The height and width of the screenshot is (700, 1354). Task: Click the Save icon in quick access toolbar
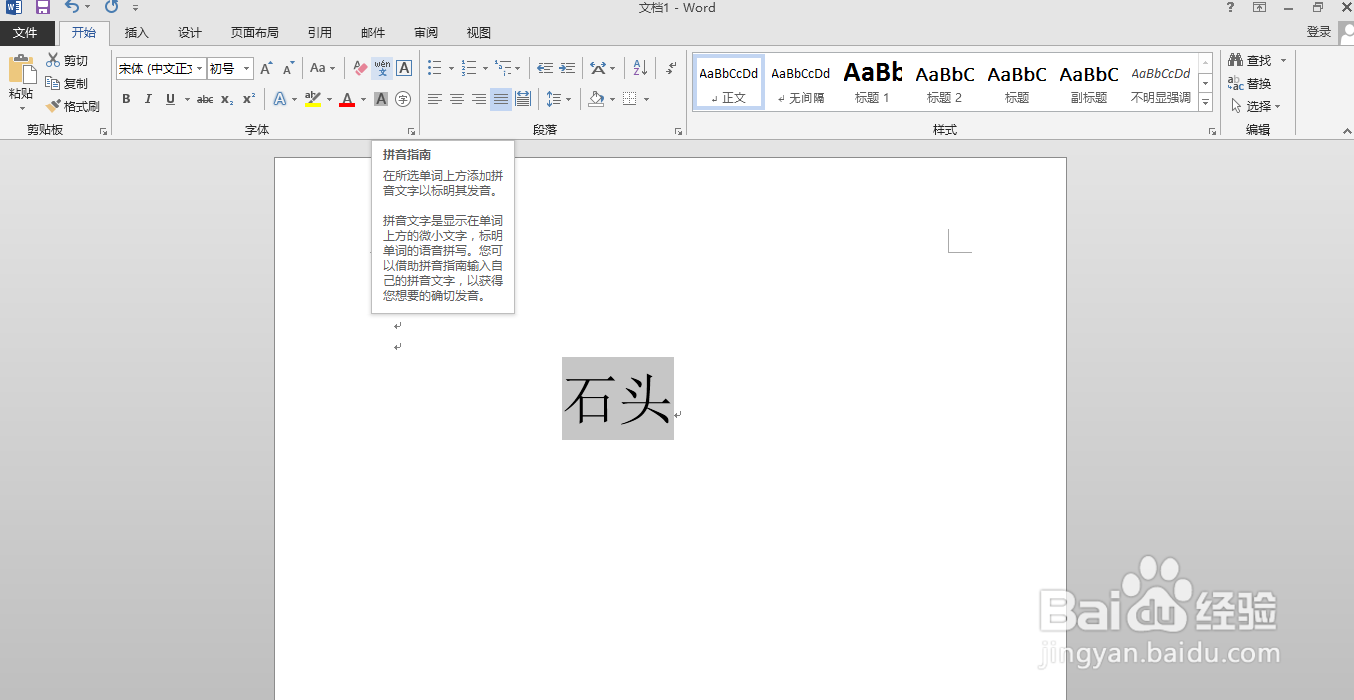[x=42, y=7]
